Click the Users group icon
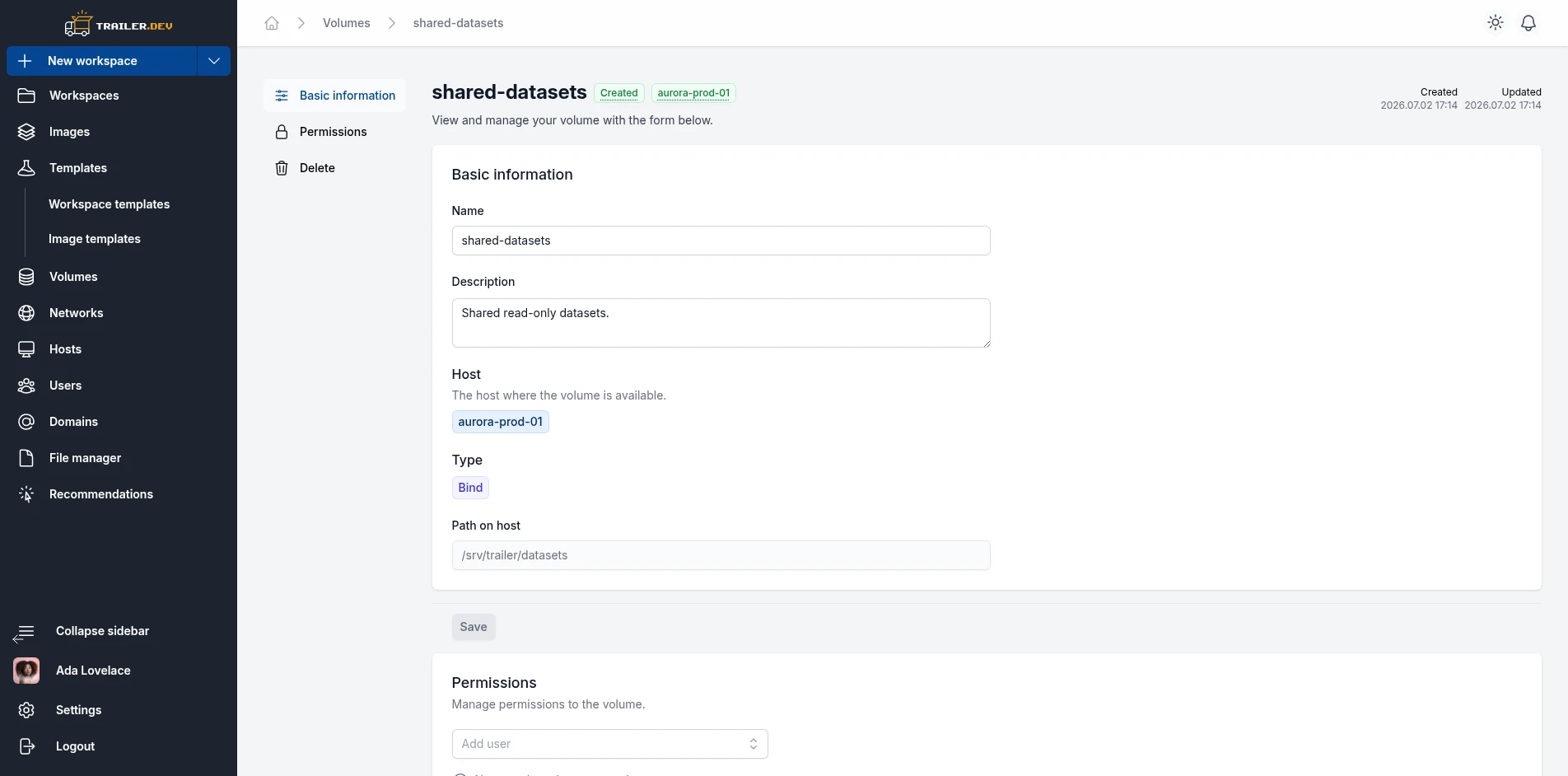This screenshot has height=776, width=1568. pos(26,386)
